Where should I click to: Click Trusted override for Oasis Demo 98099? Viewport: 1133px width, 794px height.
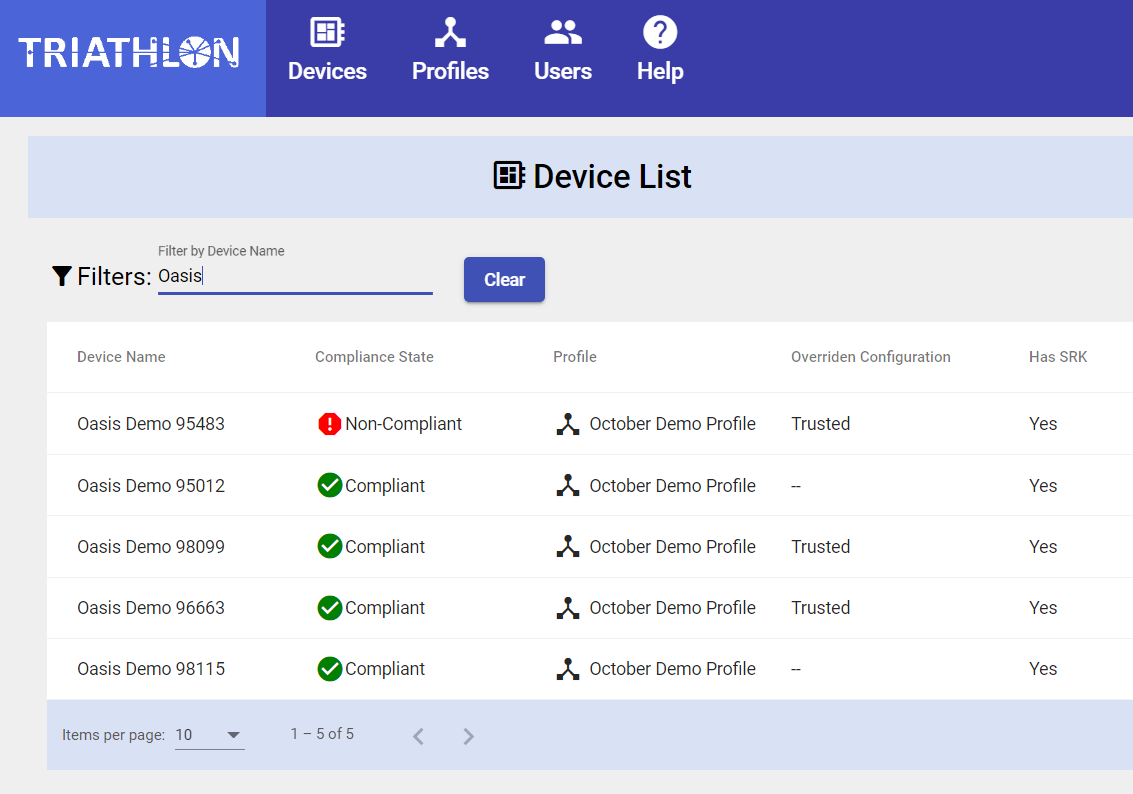[821, 547]
